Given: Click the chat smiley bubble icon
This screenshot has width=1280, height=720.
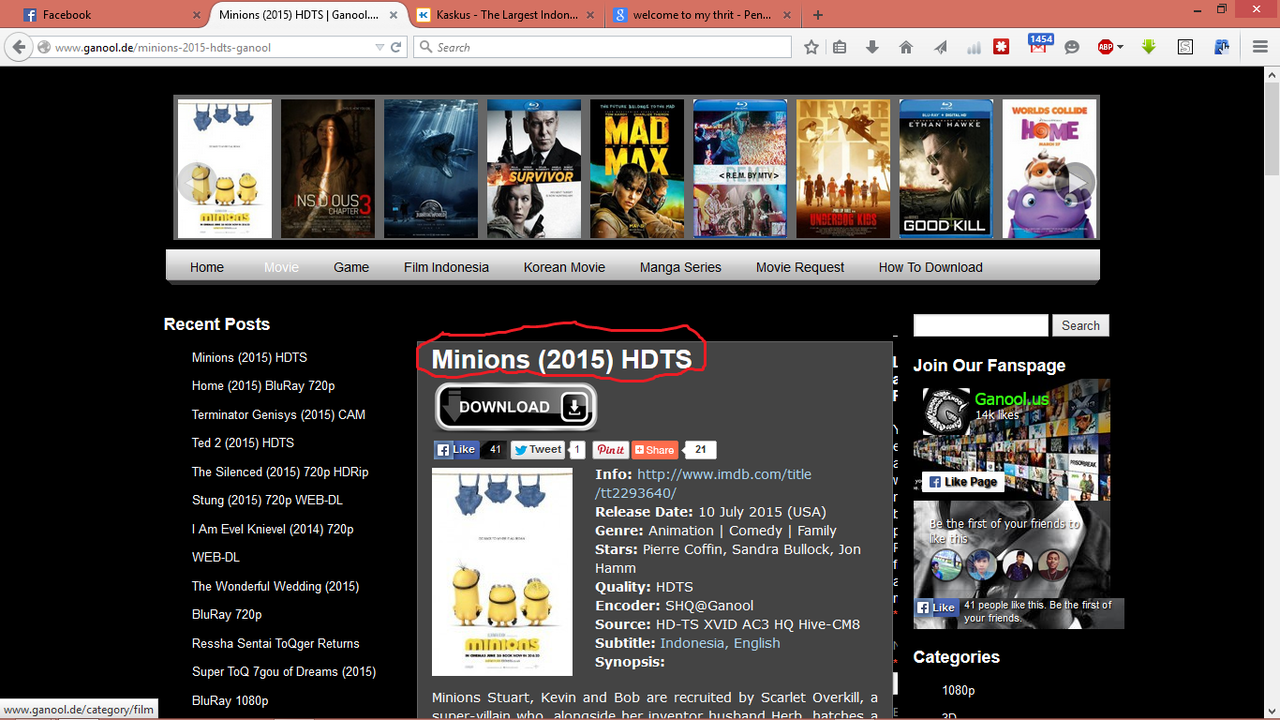Looking at the screenshot, I should [1072, 47].
